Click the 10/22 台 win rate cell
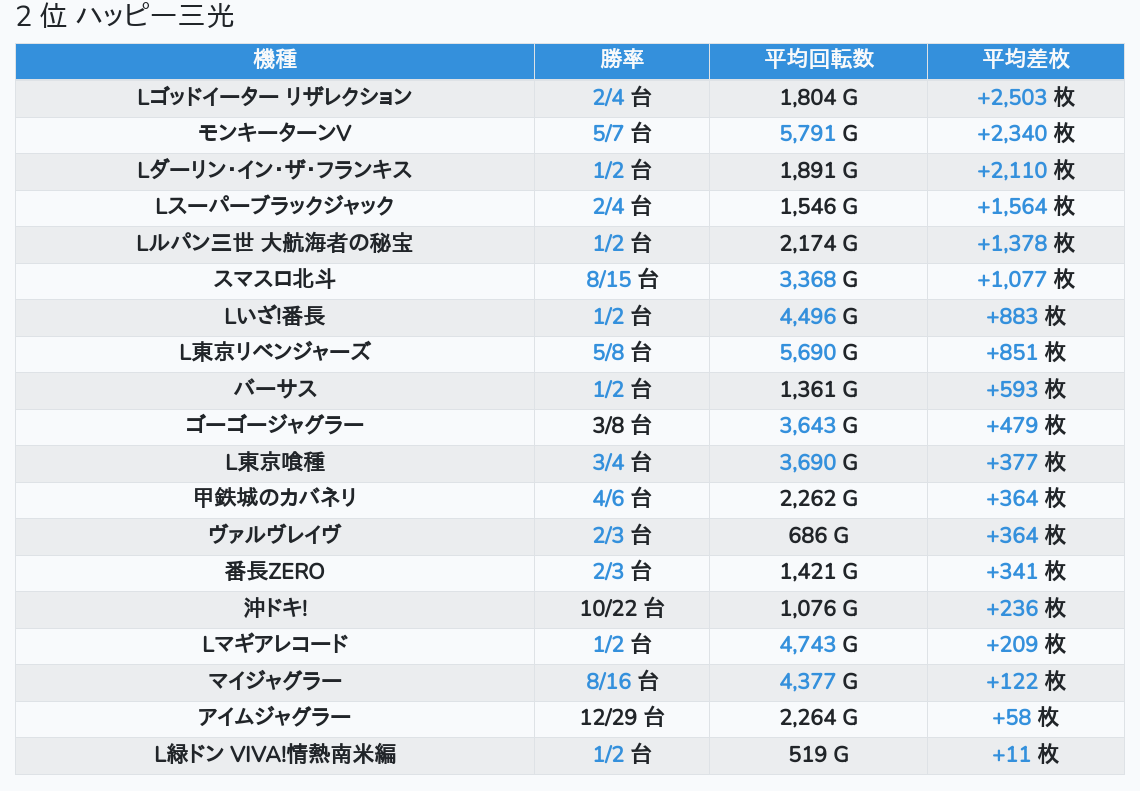Screen dimensions: 1140x791 pyautogui.click(x=622, y=609)
